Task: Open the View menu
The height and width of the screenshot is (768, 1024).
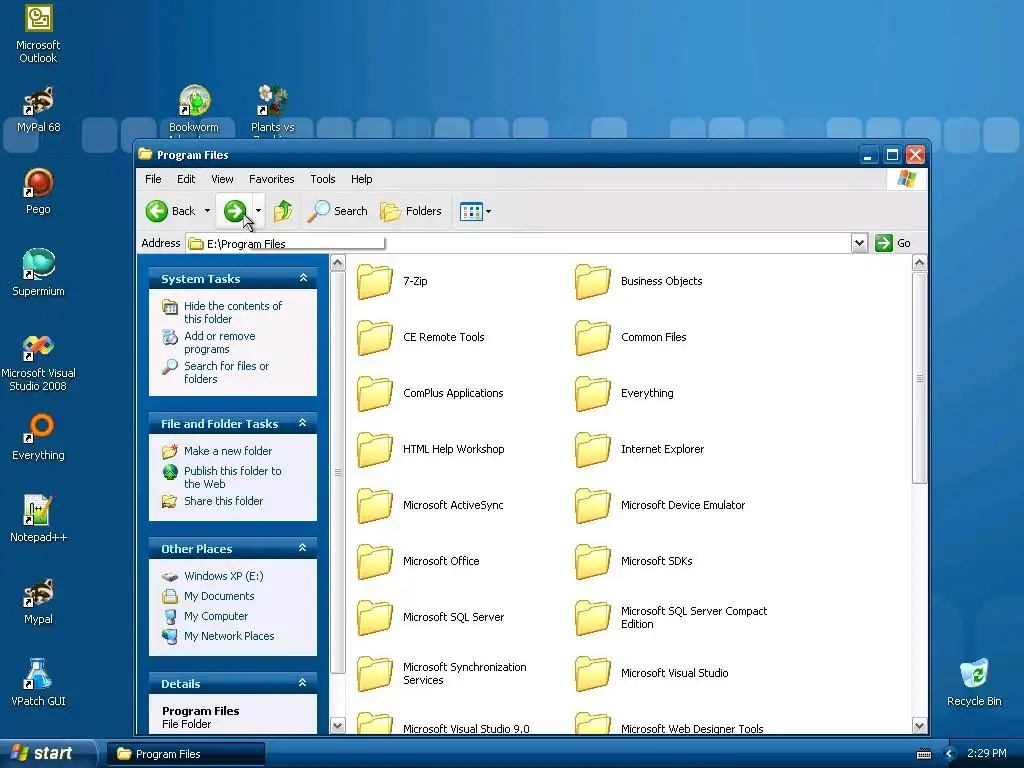Action: [222, 179]
